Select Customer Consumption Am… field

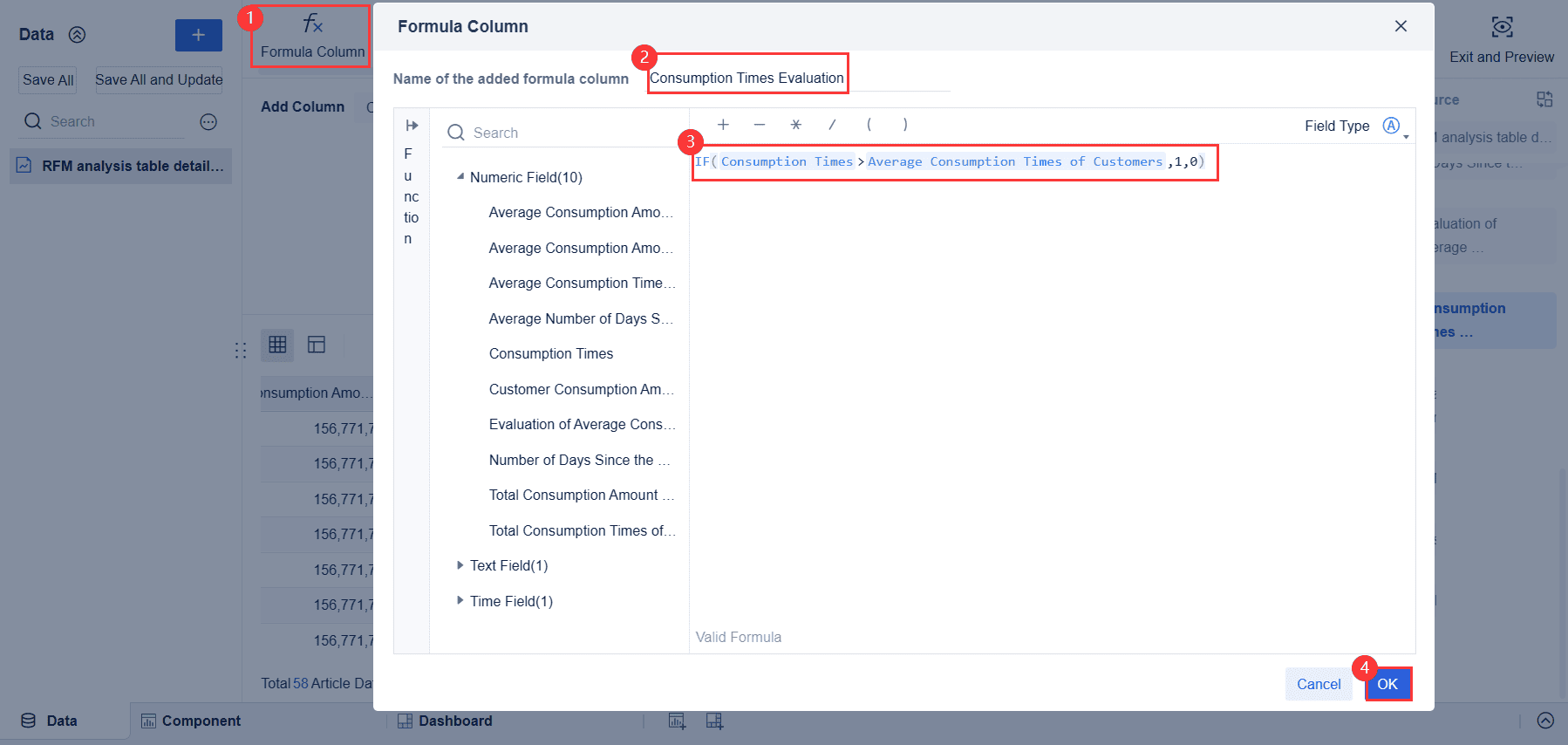(x=582, y=389)
